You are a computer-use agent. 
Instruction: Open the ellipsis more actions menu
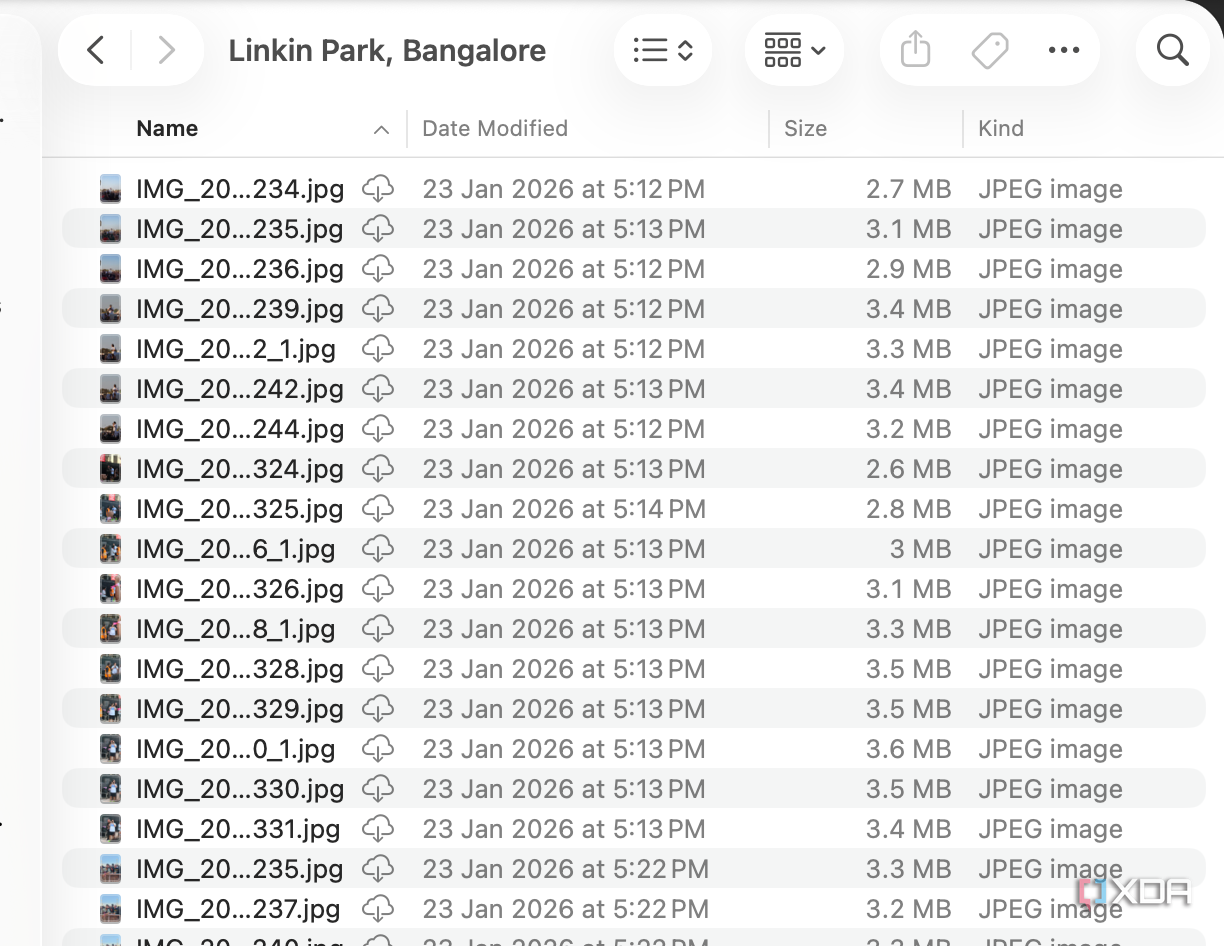click(1063, 50)
